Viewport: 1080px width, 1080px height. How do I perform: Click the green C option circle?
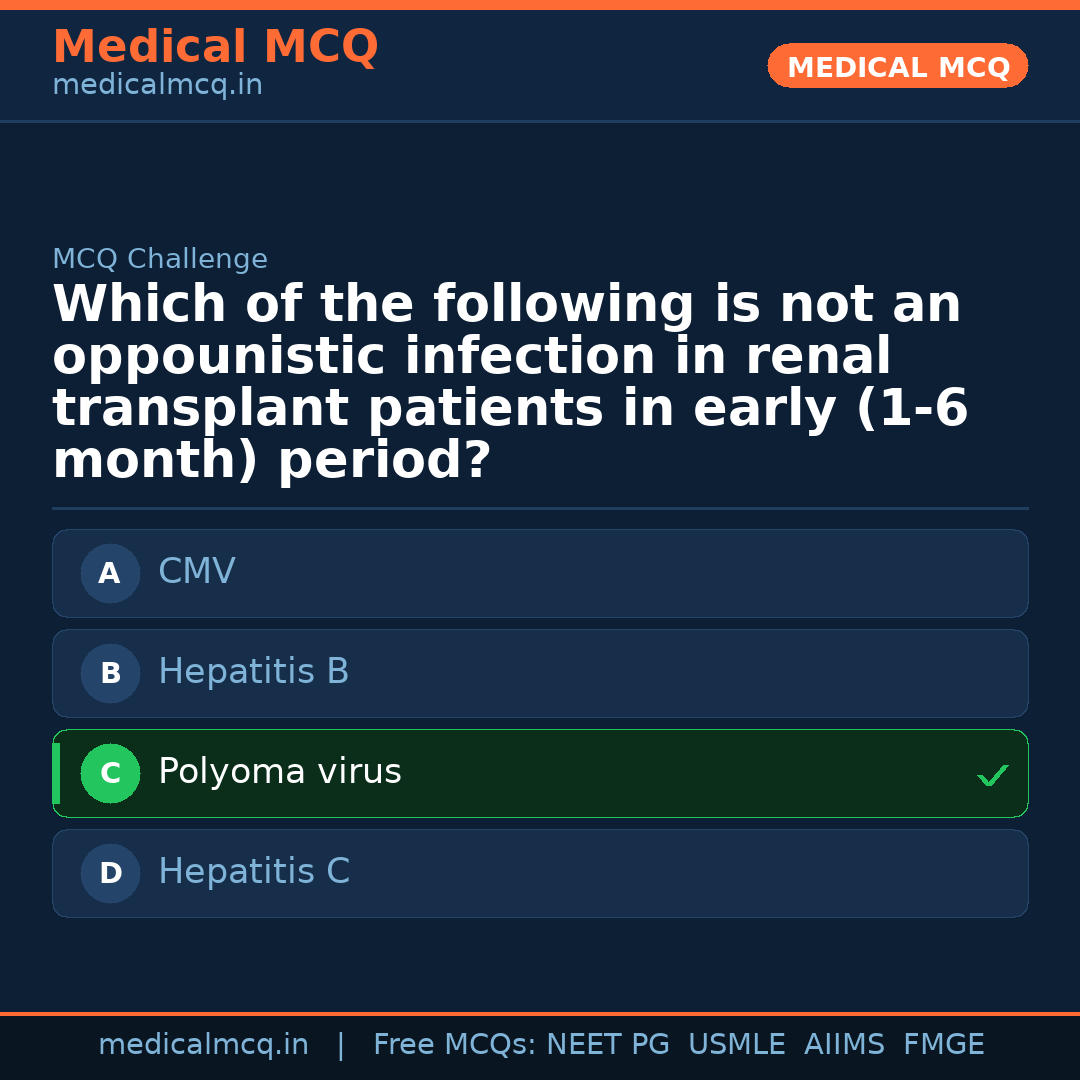[110, 774]
